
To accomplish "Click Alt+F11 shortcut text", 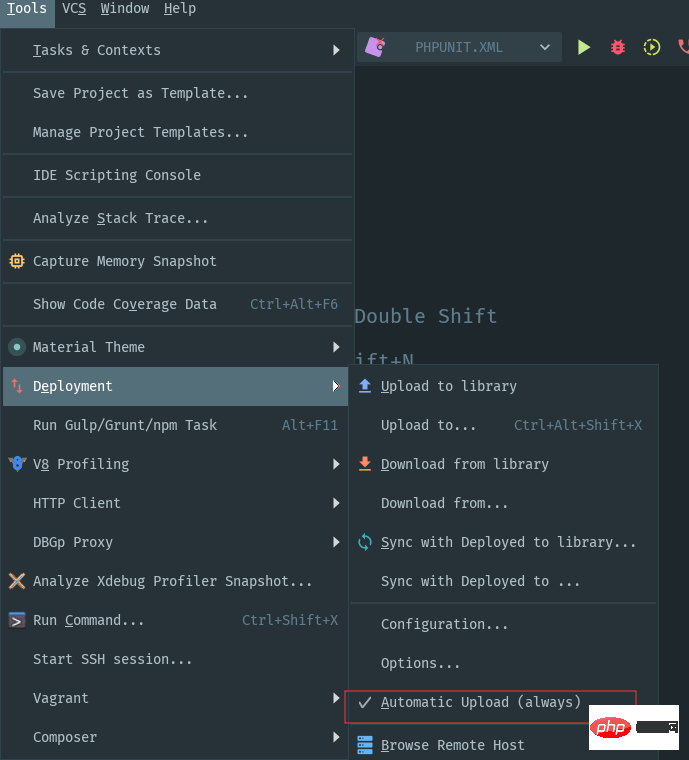I will pos(310,425).
